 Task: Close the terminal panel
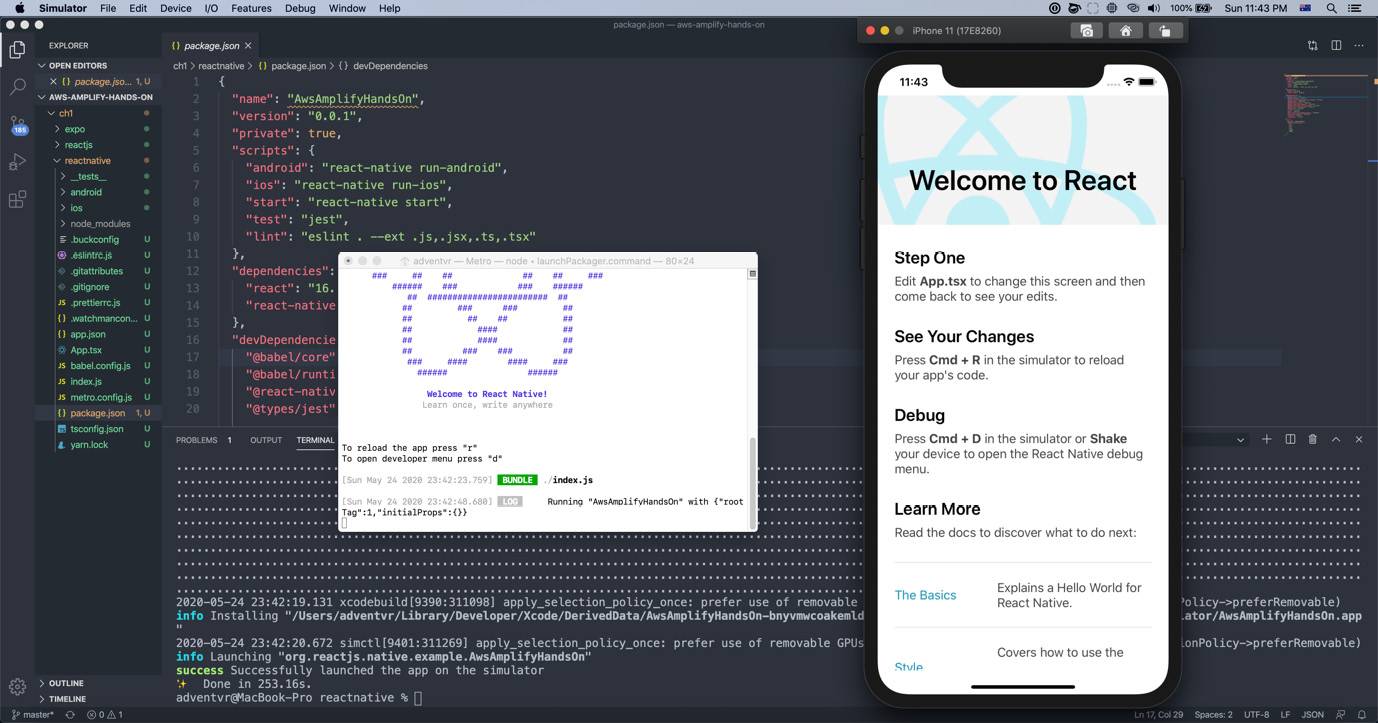click(1359, 440)
